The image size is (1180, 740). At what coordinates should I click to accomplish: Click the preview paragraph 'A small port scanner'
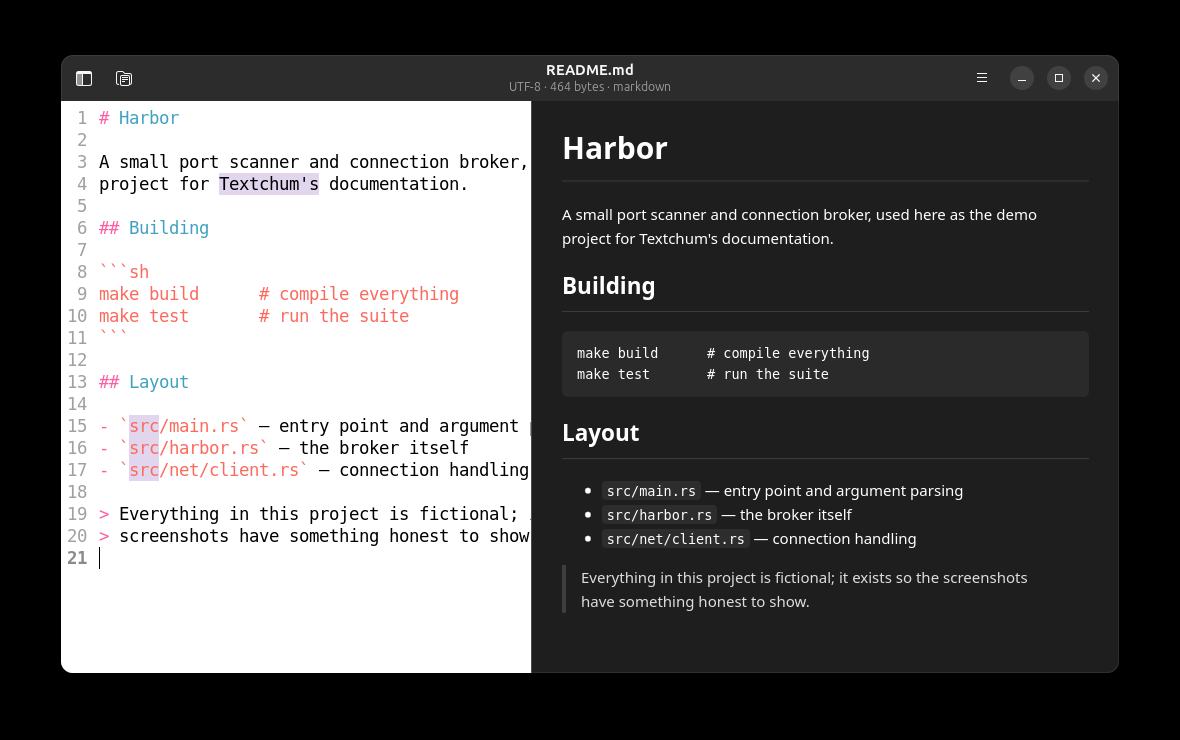(799, 227)
